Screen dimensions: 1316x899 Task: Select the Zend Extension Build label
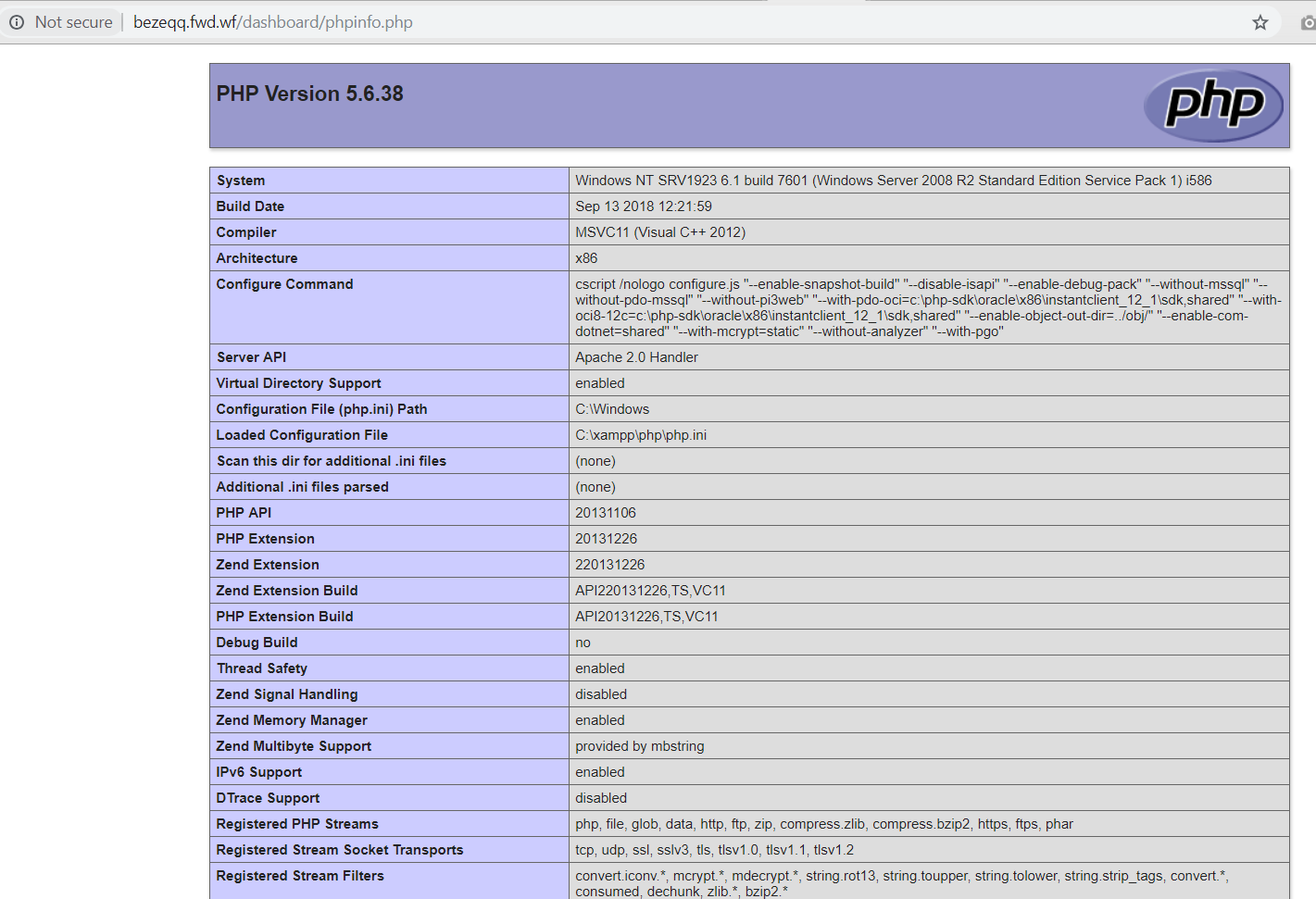pos(287,591)
